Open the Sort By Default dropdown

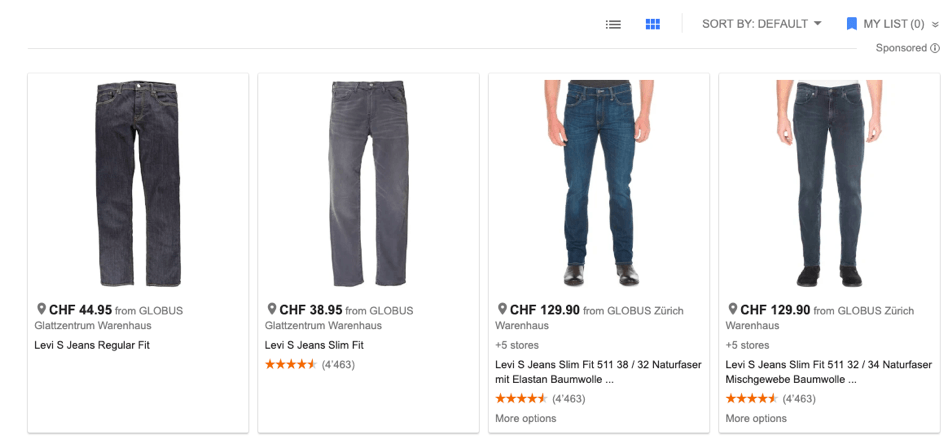[761, 24]
